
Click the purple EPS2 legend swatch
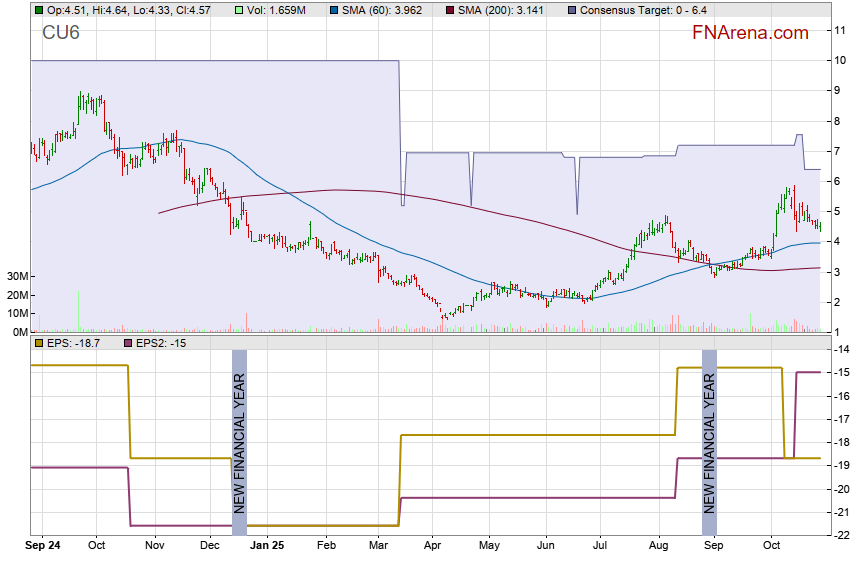click(x=128, y=343)
